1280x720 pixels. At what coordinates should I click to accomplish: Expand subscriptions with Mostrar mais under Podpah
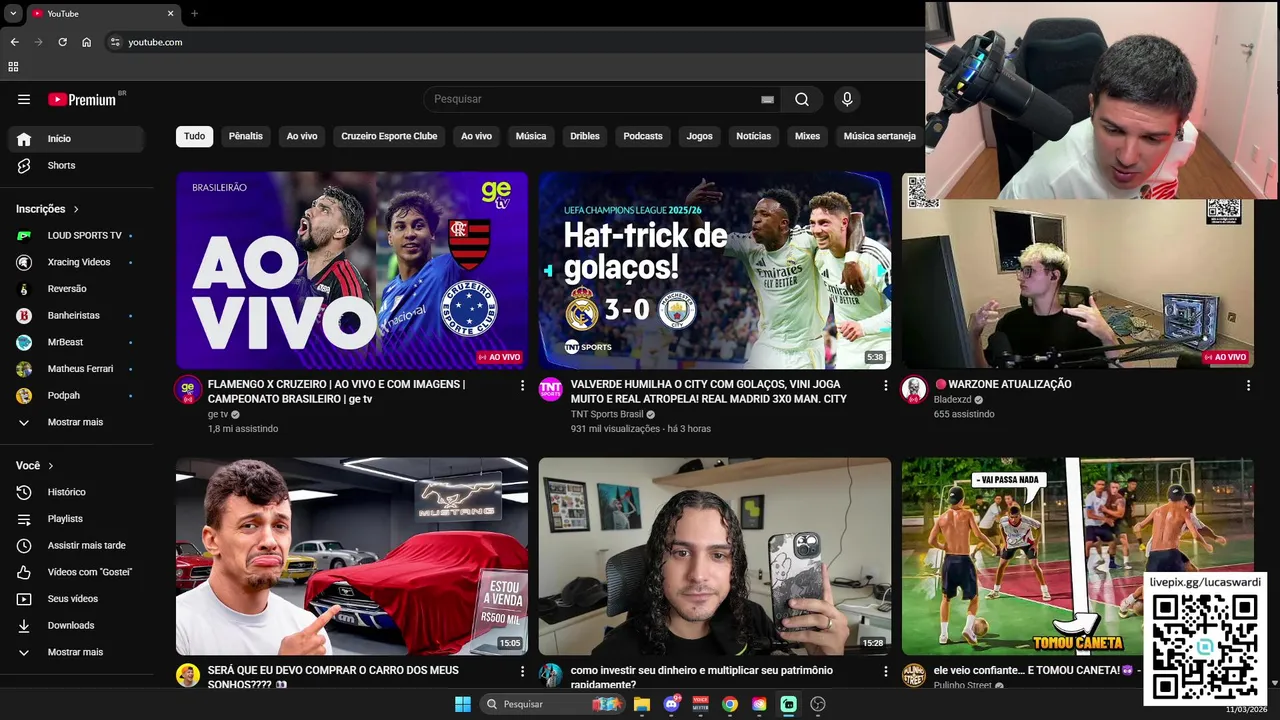pos(75,422)
